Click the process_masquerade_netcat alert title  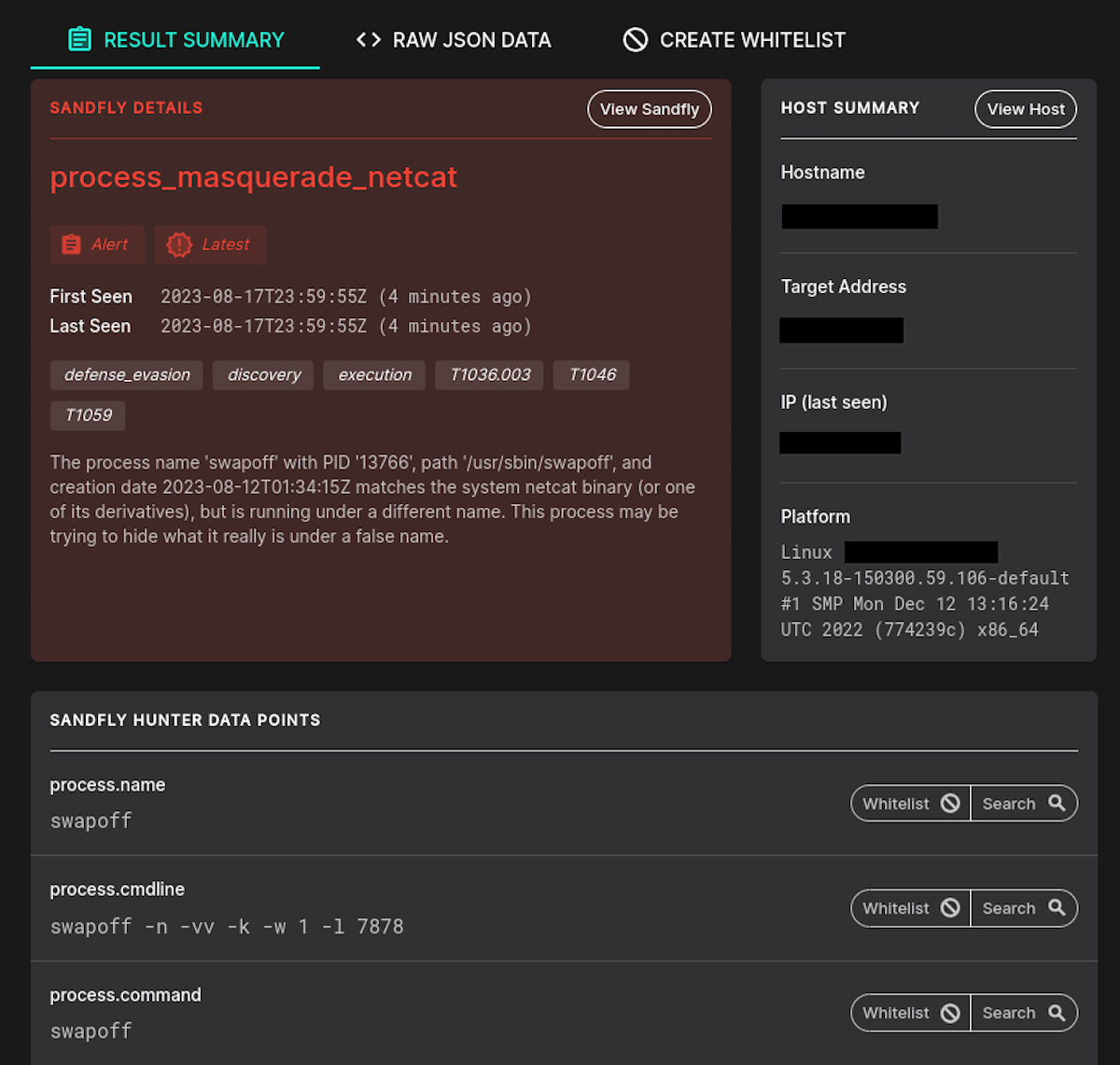tap(253, 177)
